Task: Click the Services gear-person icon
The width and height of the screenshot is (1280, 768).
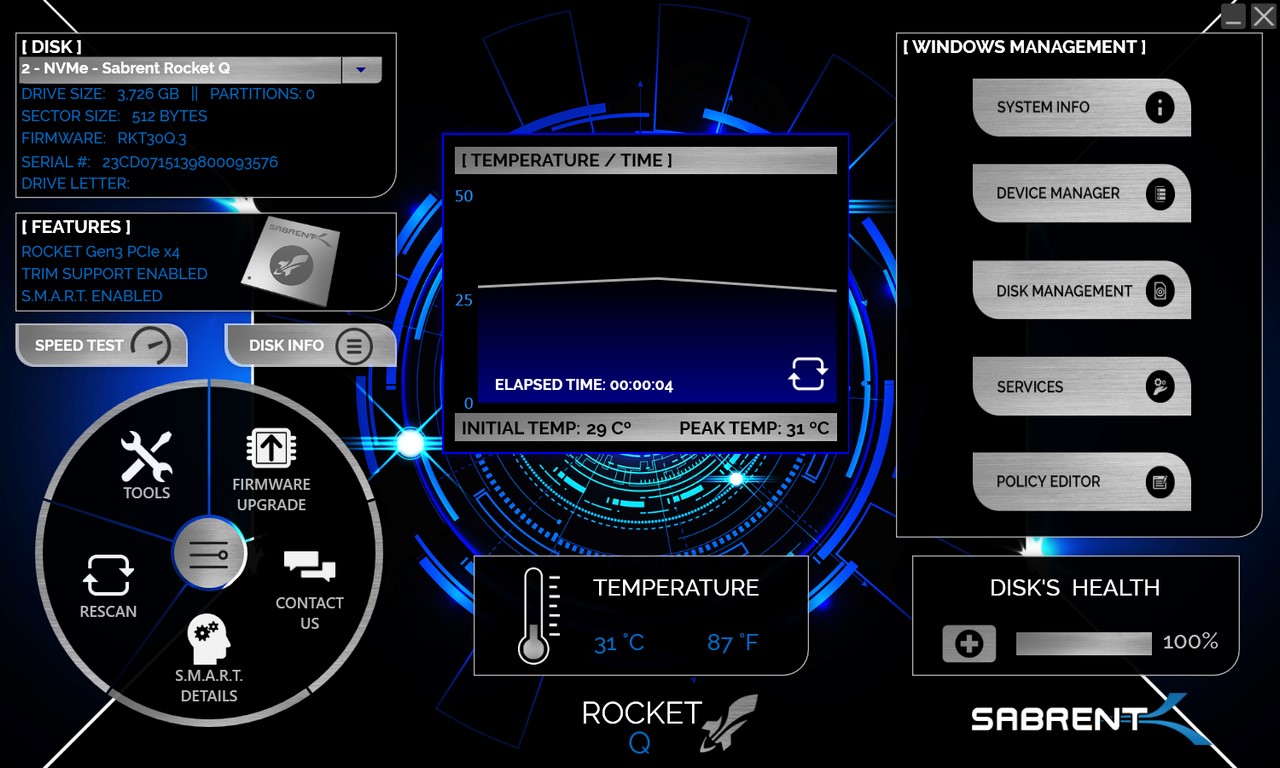Action: [x=1159, y=387]
